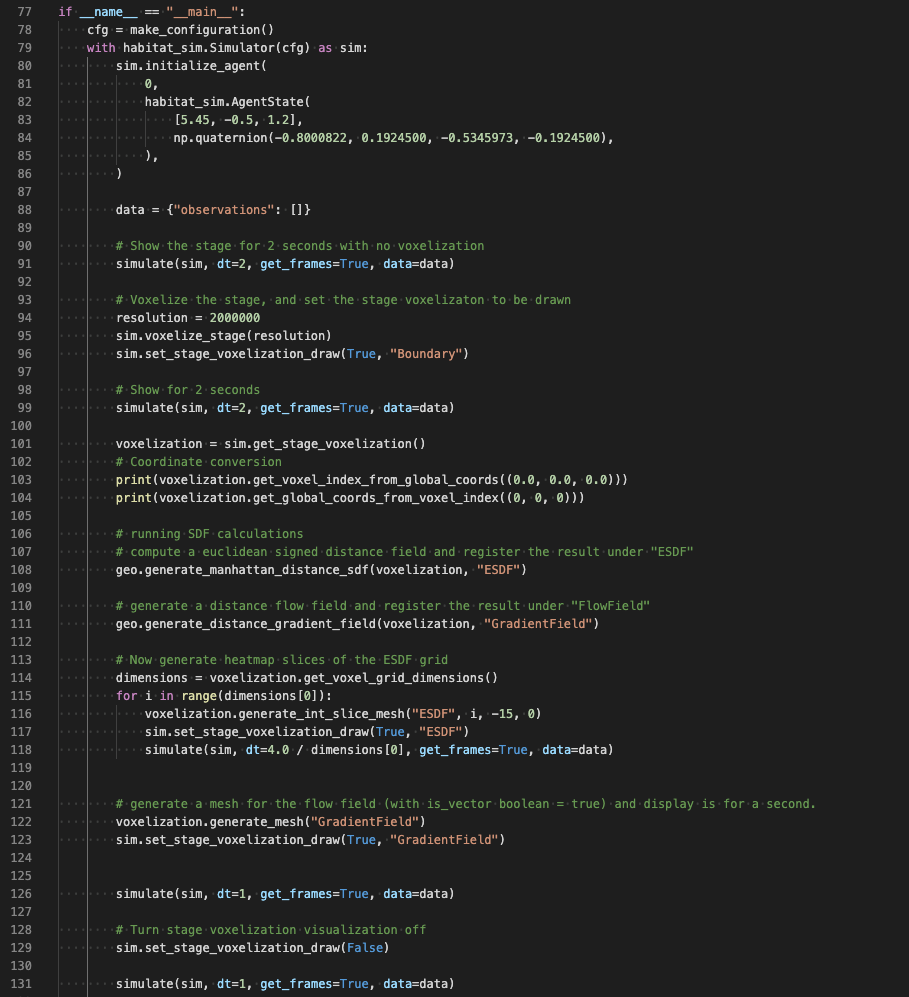Place cursor on 'make_configuration()' call
This screenshot has height=997, width=909.
202,29
